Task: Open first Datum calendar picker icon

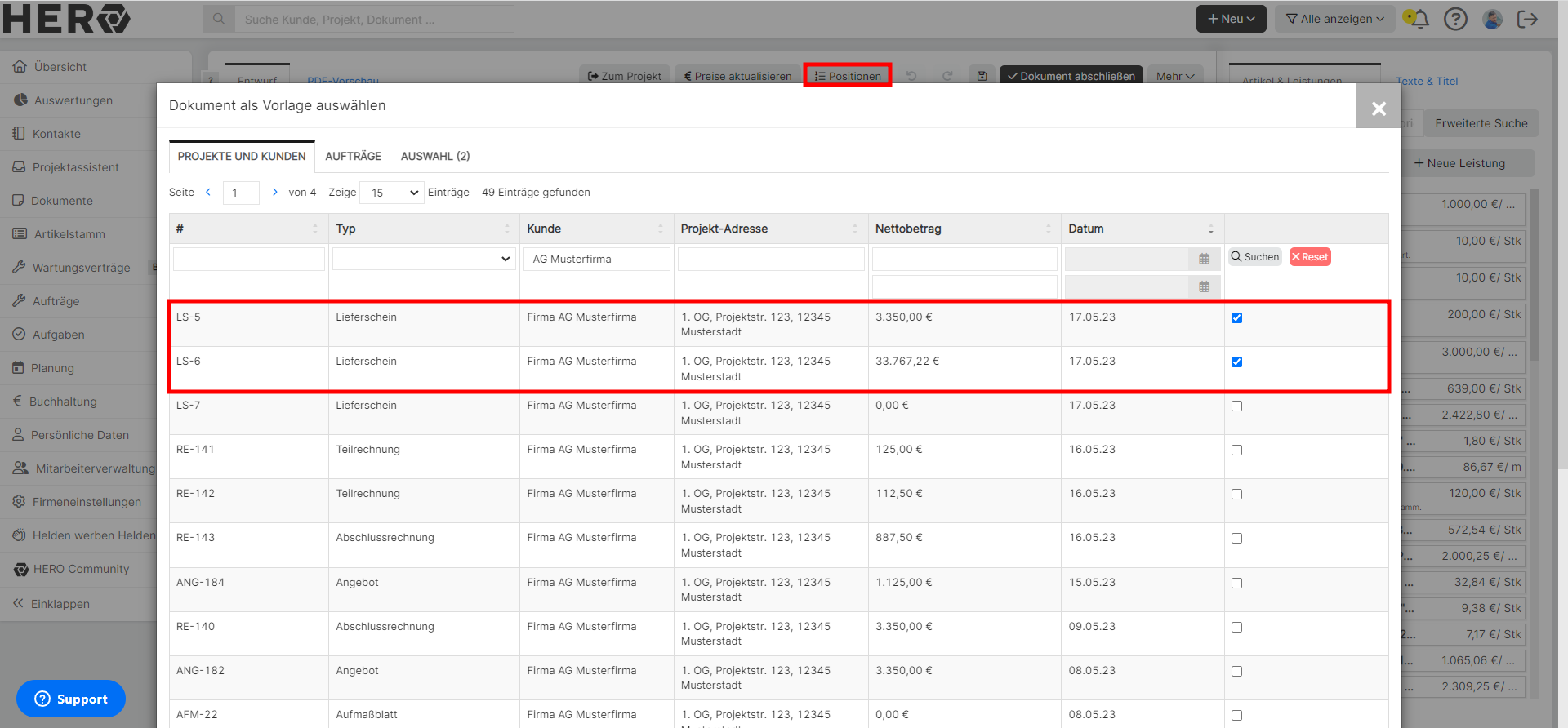Action: 1204,259
